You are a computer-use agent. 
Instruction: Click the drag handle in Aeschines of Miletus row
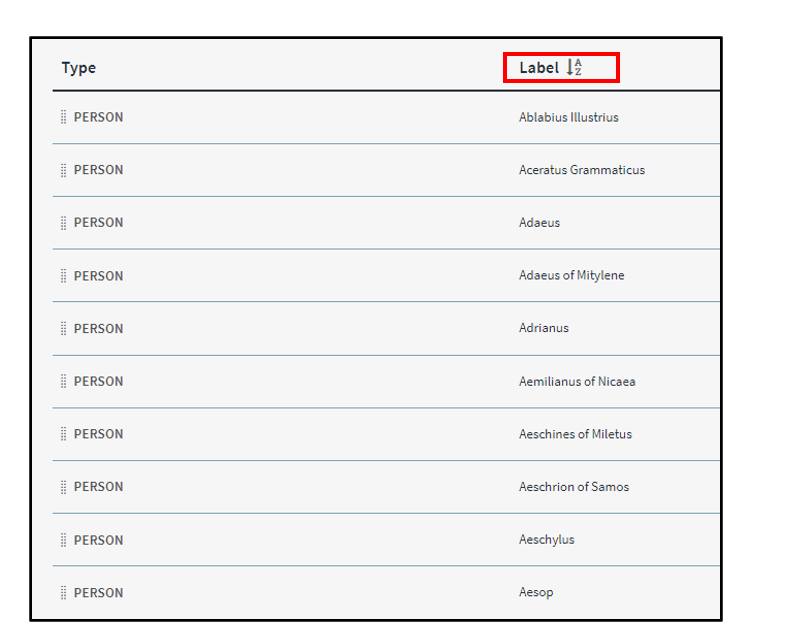63,434
